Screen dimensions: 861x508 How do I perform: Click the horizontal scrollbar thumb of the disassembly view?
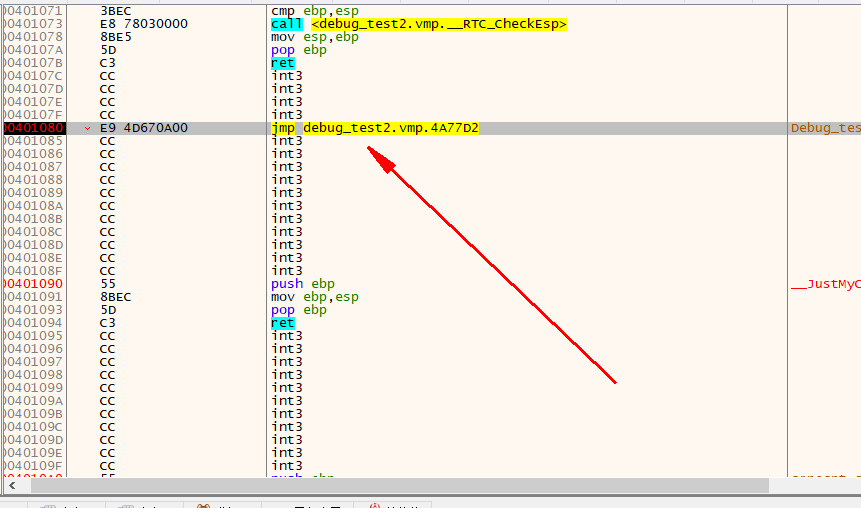[x=400, y=485]
